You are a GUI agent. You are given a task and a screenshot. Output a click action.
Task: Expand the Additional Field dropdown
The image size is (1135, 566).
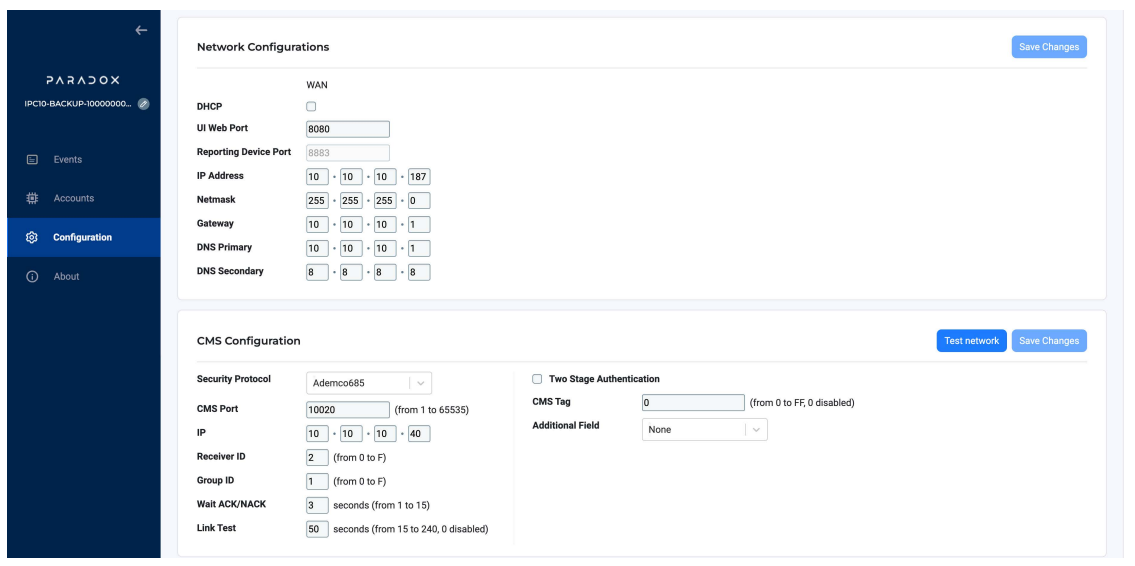(x=703, y=429)
